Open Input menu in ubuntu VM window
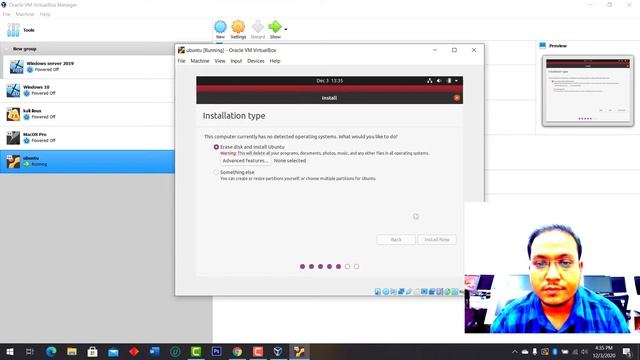The width and height of the screenshot is (640, 360). point(236,61)
